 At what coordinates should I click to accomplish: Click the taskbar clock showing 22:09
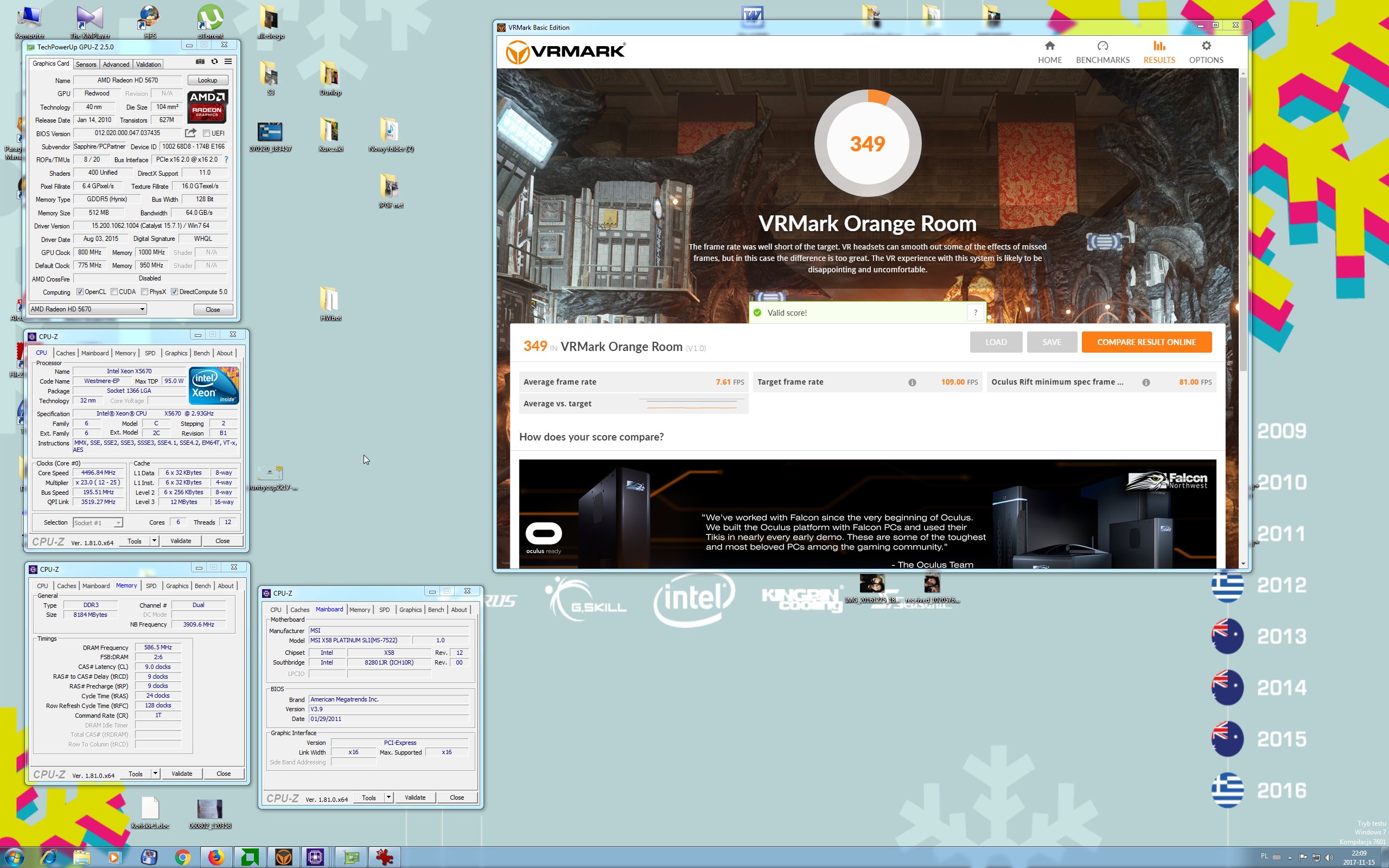click(1359, 858)
